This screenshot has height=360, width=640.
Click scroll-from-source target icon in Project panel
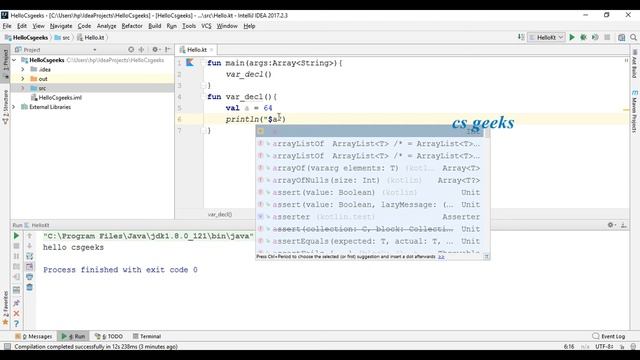[x=131, y=49]
